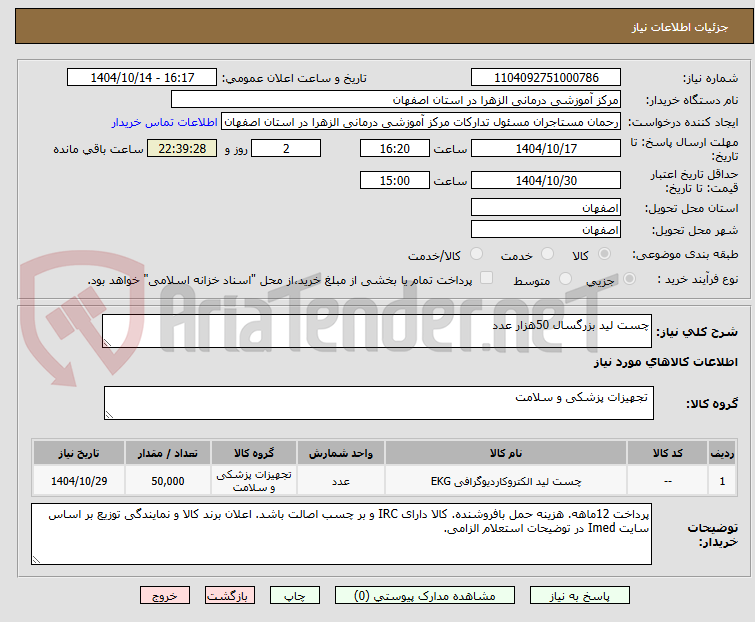Screen dimensions: 755x622
Task: Click the -- cell in the کد کالا column
Action: [667, 480]
